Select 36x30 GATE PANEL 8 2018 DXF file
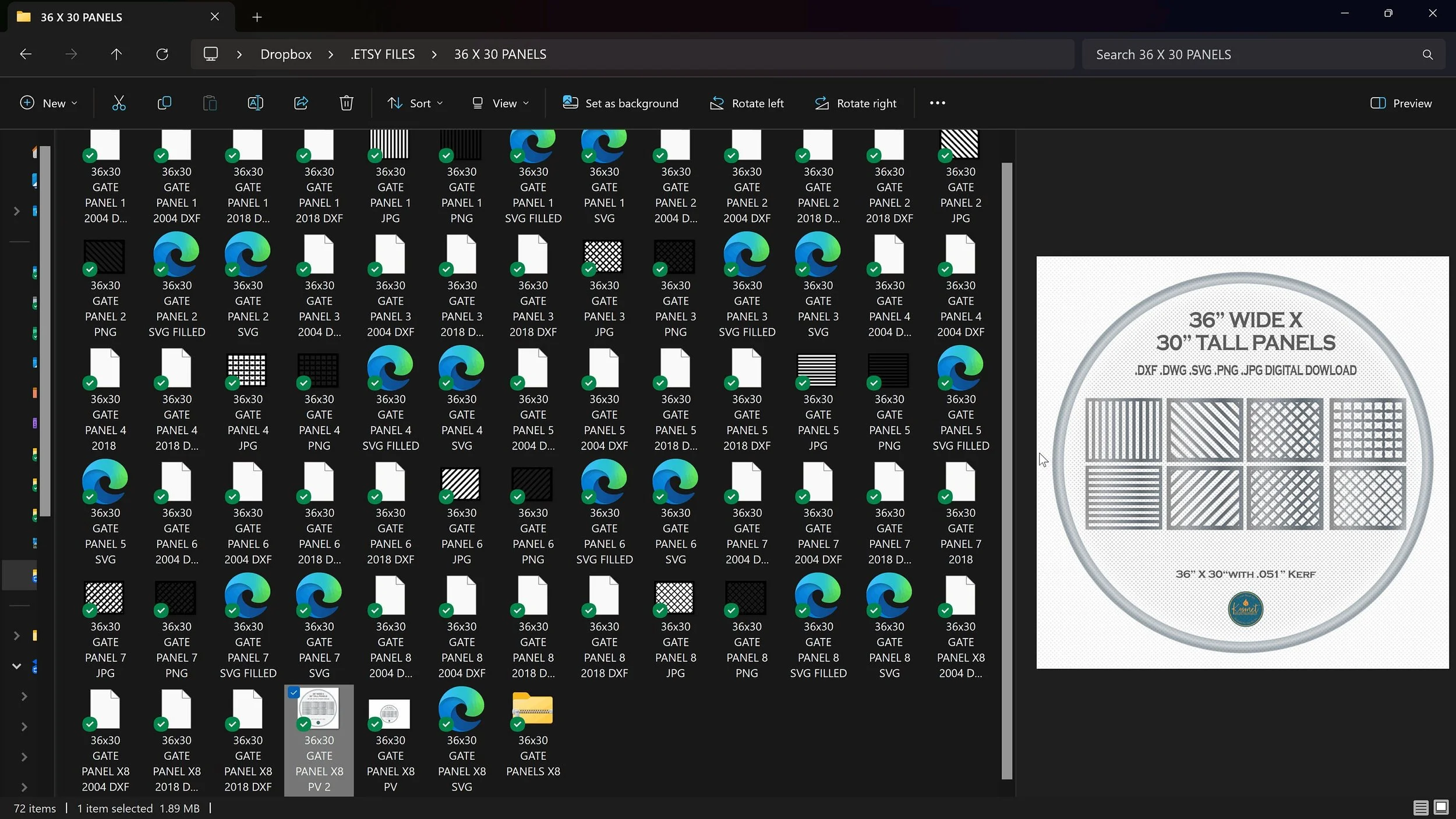This screenshot has height=819, width=1456. tap(604, 626)
